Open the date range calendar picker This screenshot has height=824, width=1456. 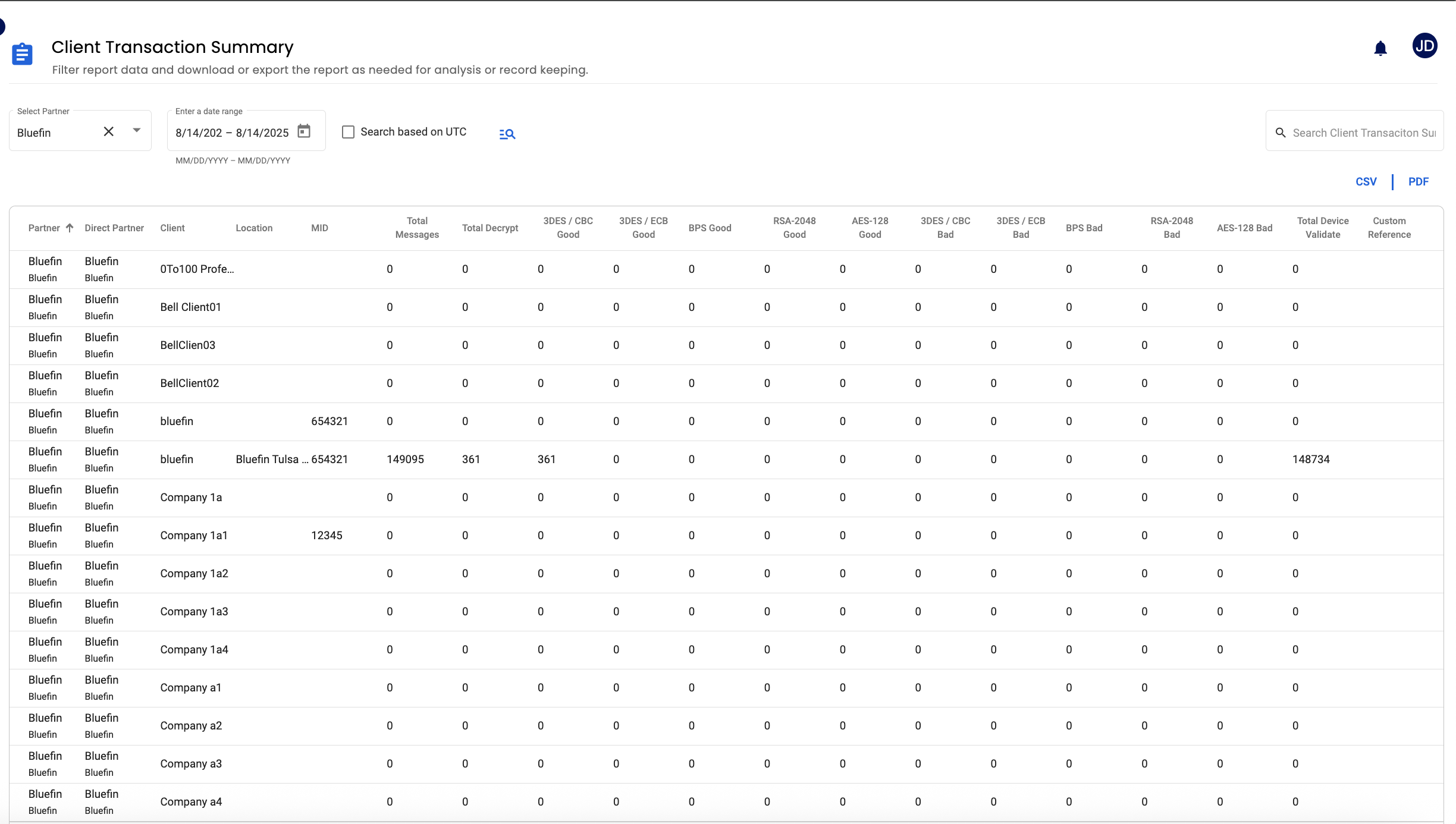(304, 131)
